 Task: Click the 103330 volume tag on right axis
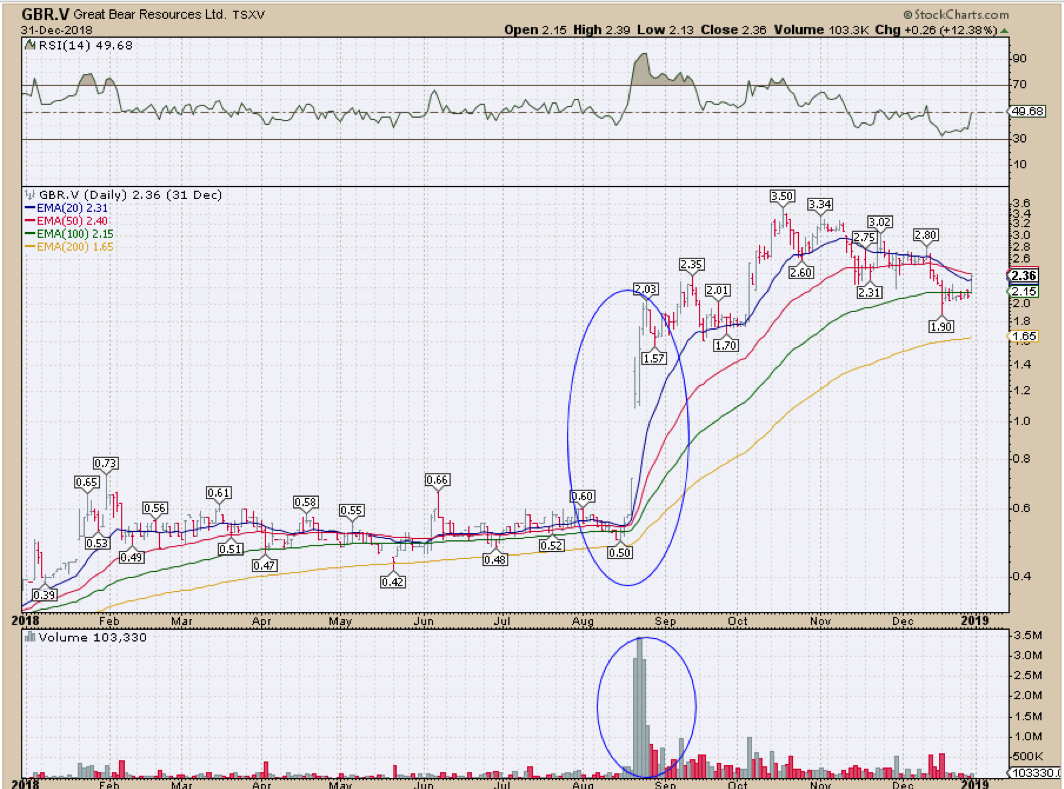[x=1035, y=773]
